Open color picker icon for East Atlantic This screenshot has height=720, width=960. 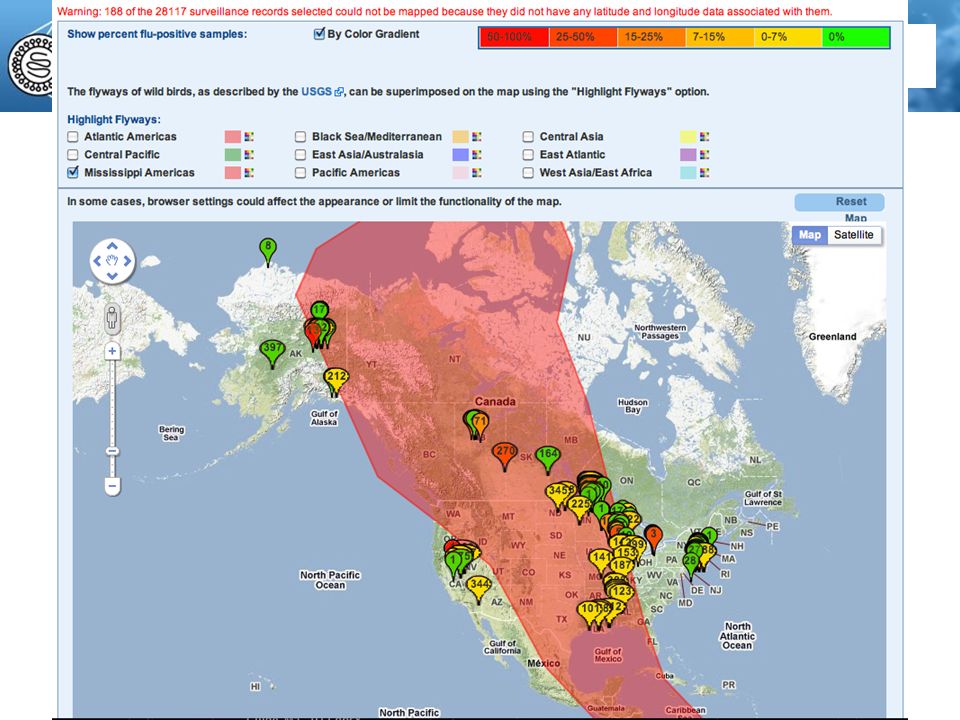coord(704,154)
